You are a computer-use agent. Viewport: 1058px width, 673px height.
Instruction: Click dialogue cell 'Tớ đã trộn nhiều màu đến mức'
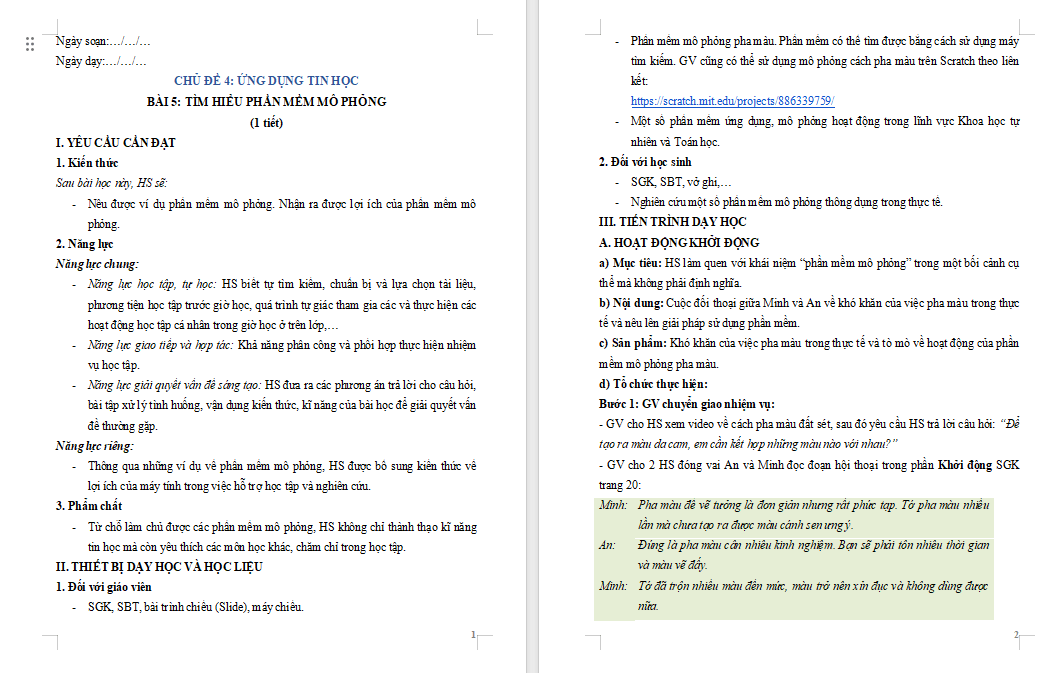tap(813, 595)
